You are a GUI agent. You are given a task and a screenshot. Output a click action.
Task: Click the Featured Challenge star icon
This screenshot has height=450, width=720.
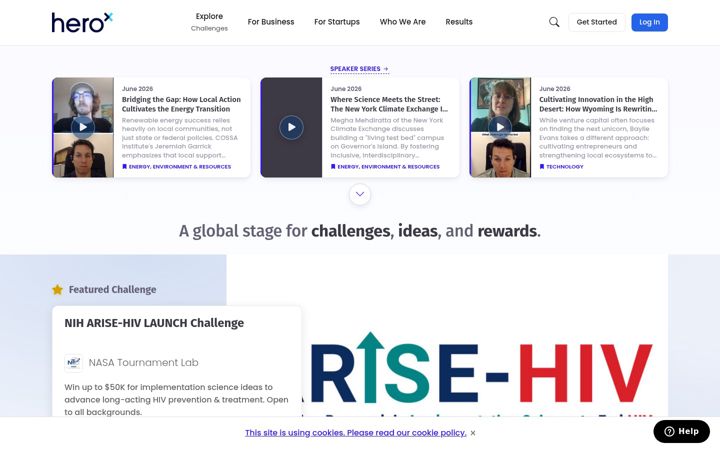point(57,289)
